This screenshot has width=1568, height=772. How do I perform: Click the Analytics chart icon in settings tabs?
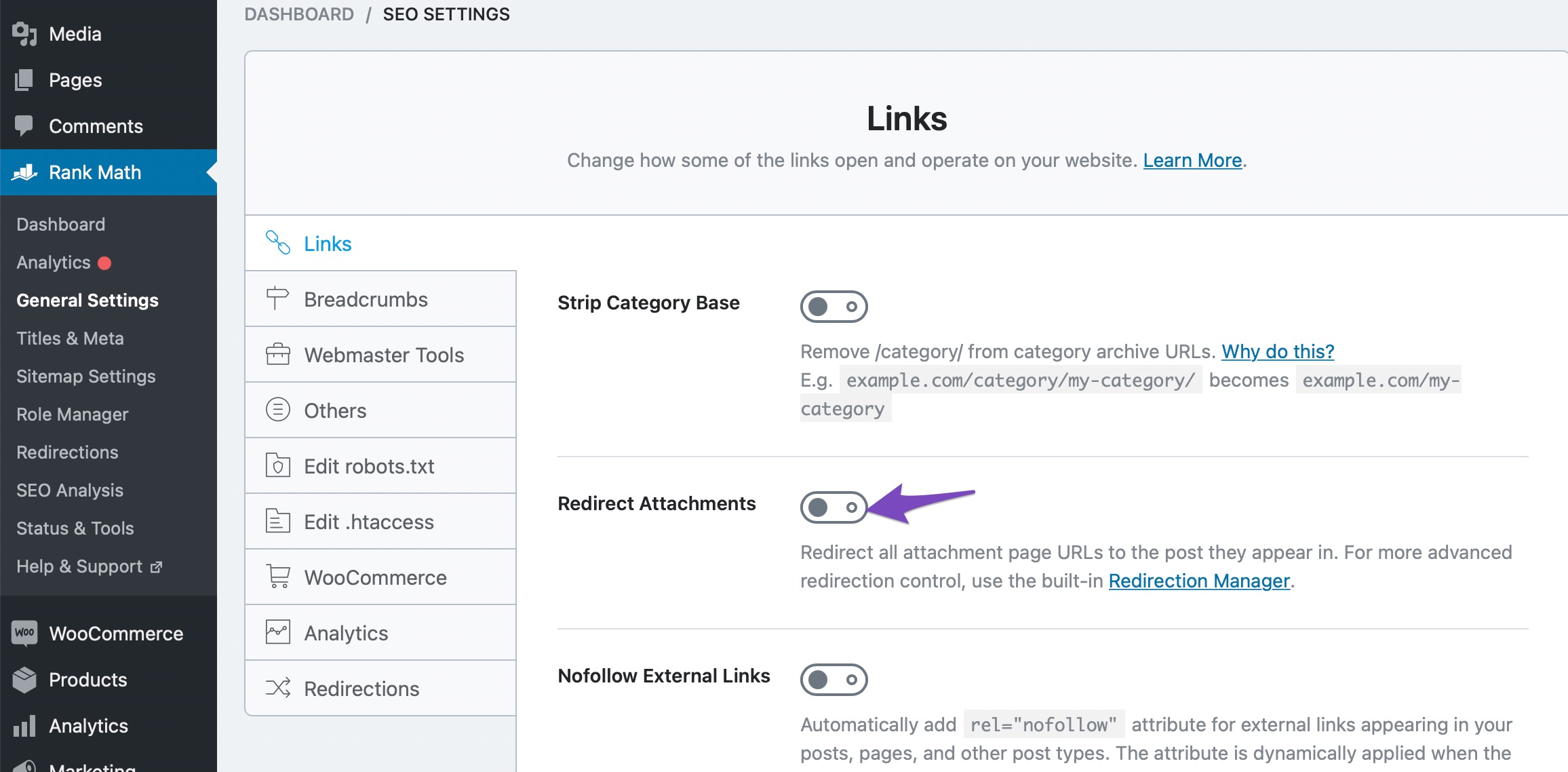277,632
